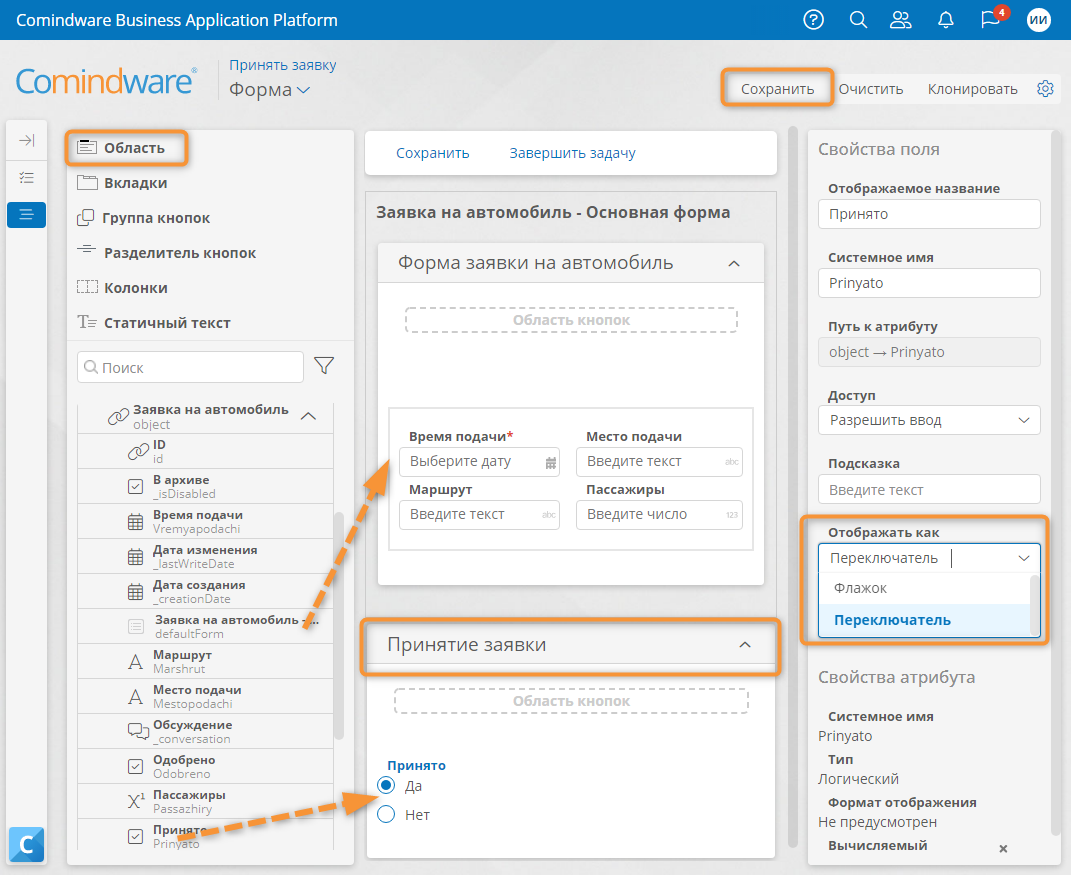Collapse the Принятие заявки area

[x=745, y=645]
